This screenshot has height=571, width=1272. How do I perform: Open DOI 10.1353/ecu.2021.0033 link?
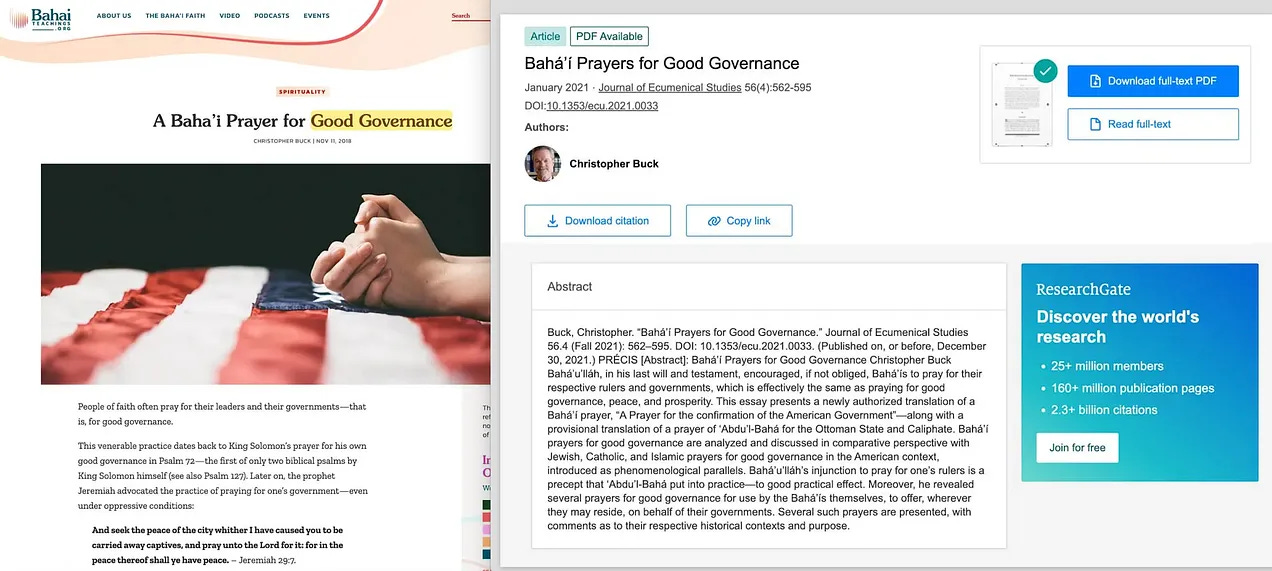pyautogui.click(x=602, y=106)
